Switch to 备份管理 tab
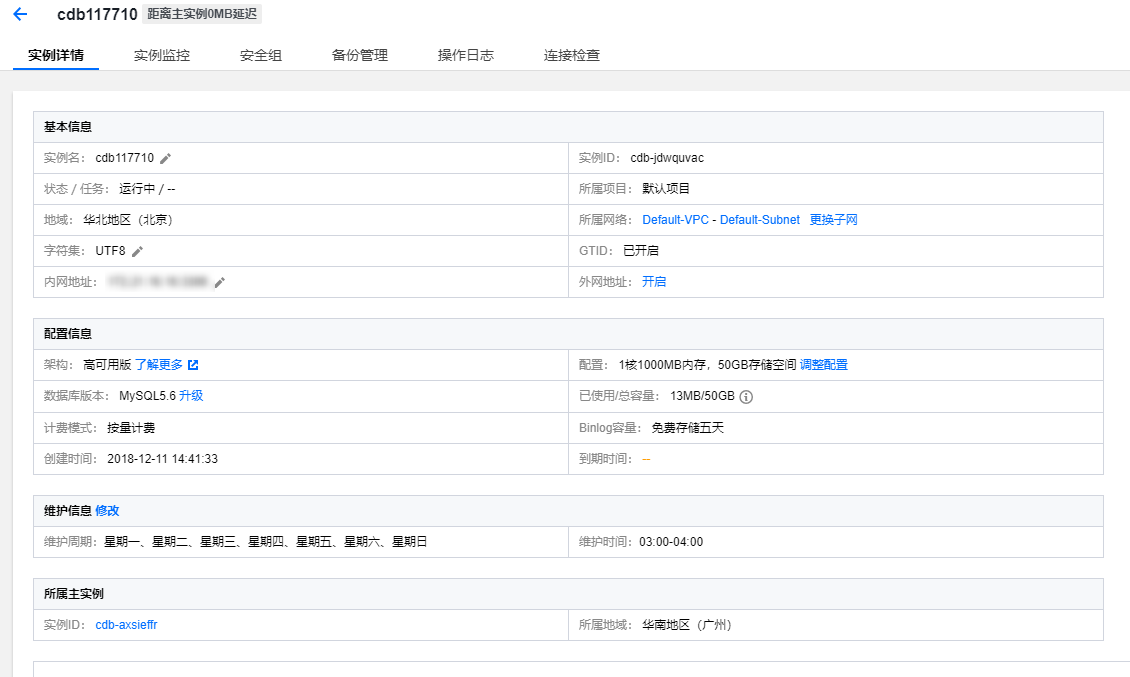The width and height of the screenshot is (1130, 677). click(x=359, y=55)
